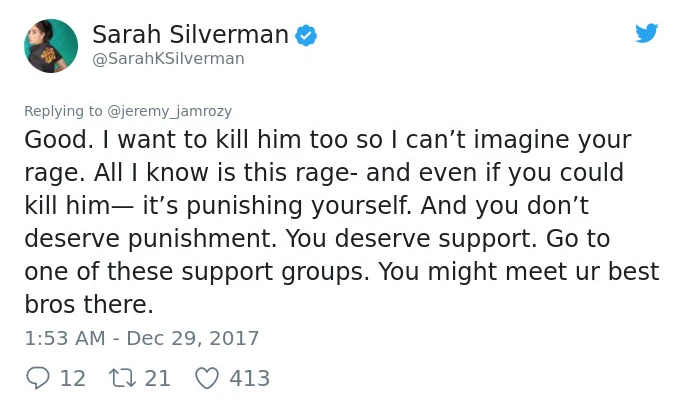Click the reply count 12
This screenshot has height=410, width=685.
[72, 378]
